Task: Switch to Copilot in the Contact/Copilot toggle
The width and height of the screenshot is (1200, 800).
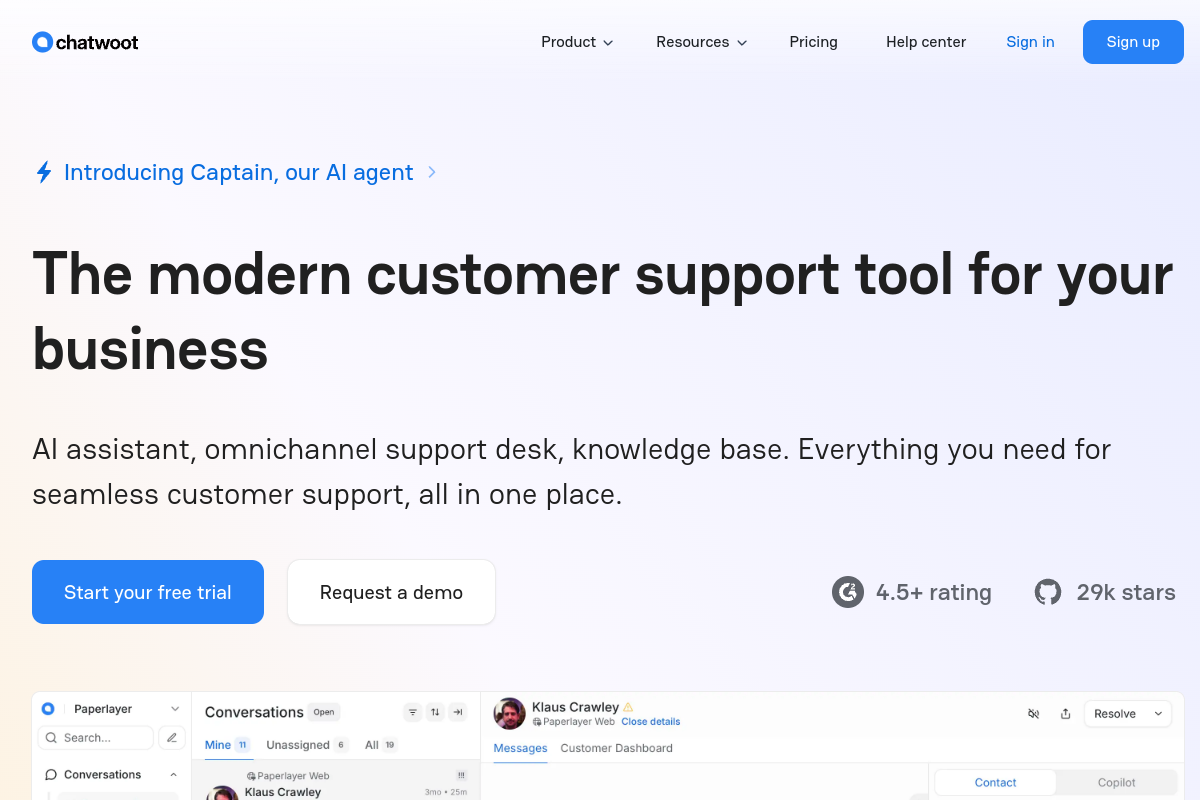Action: [x=1117, y=783]
